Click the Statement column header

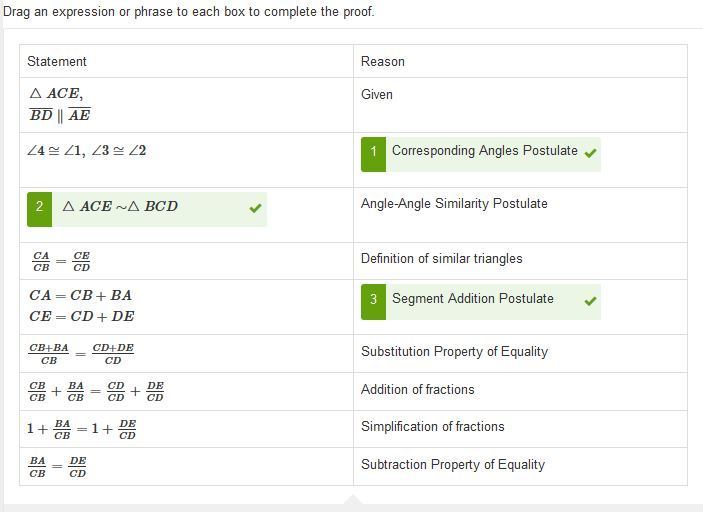(57, 61)
